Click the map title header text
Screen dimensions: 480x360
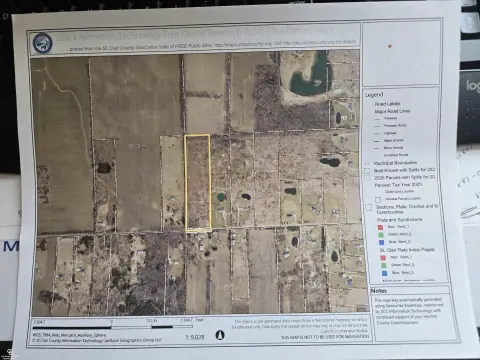194,34
